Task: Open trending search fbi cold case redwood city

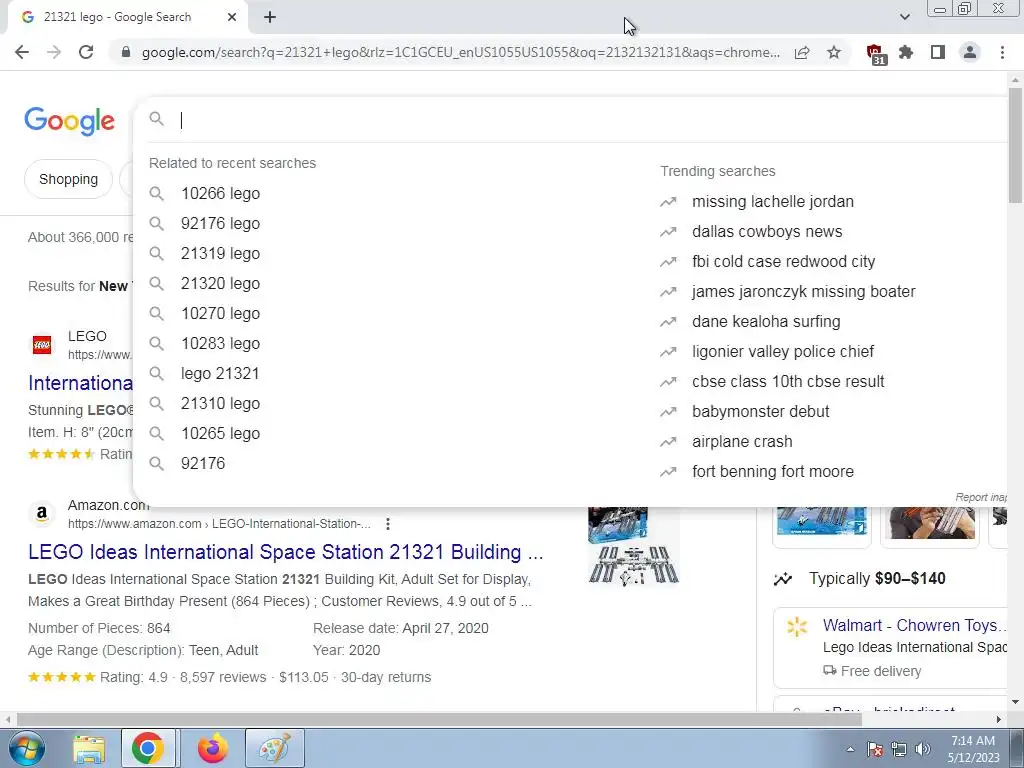Action: (x=783, y=262)
